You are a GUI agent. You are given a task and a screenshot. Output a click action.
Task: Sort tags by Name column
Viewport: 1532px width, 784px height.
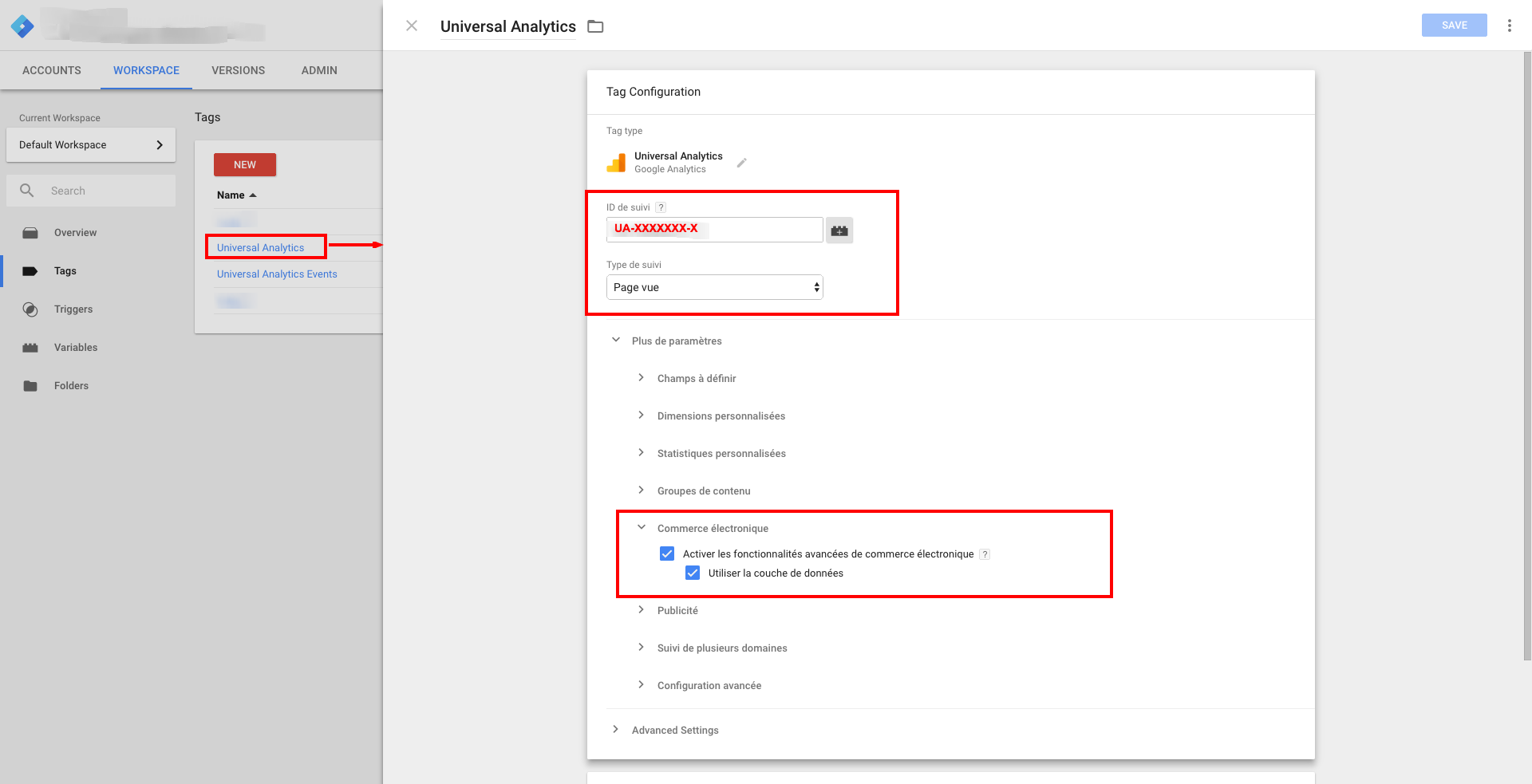tap(236, 195)
